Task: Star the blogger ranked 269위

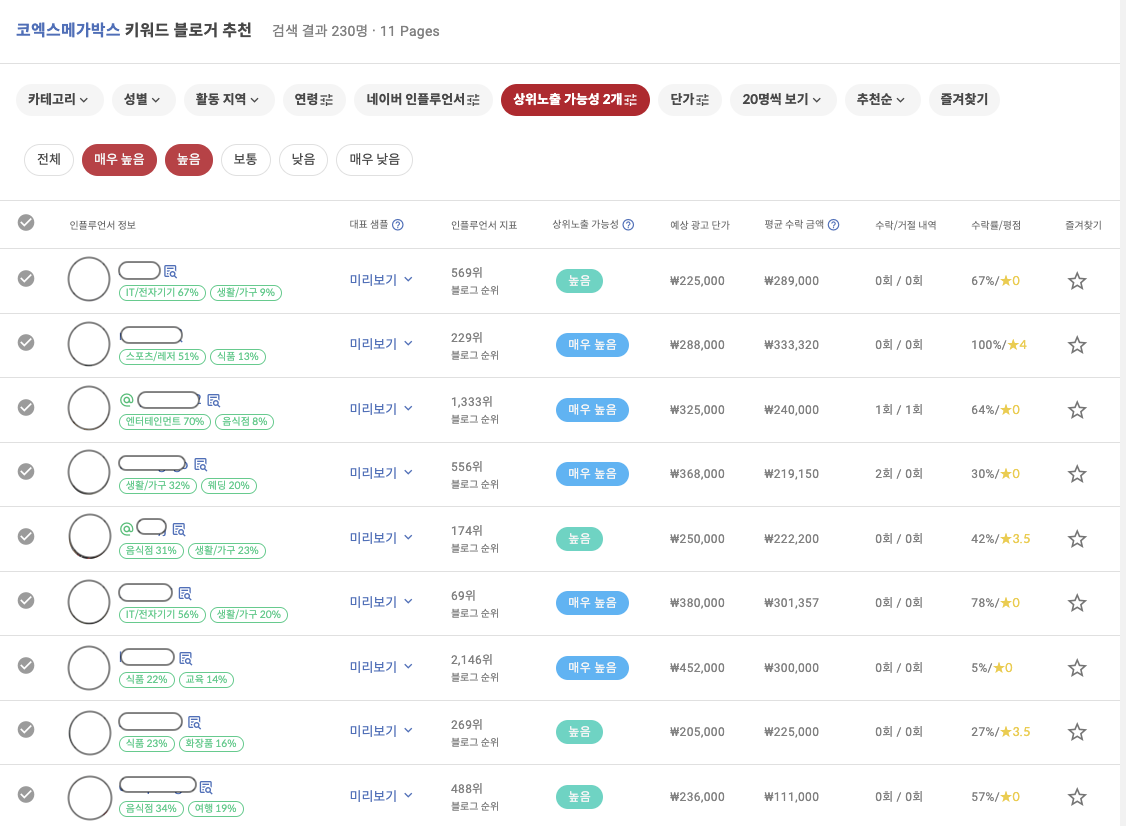Action: coord(1076,732)
